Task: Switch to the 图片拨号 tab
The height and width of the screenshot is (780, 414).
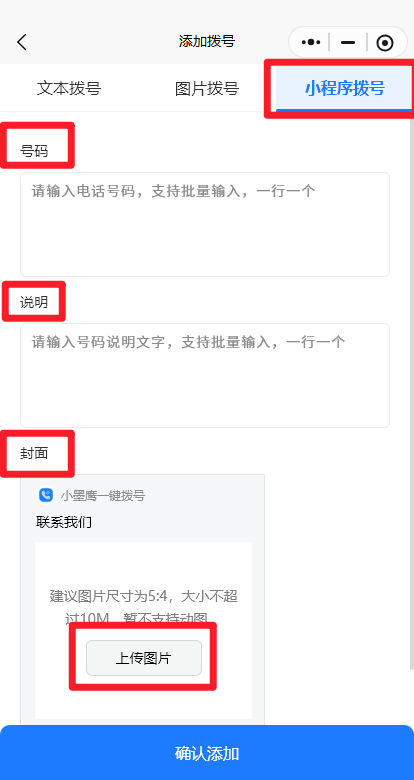Action: pyautogui.click(x=207, y=88)
